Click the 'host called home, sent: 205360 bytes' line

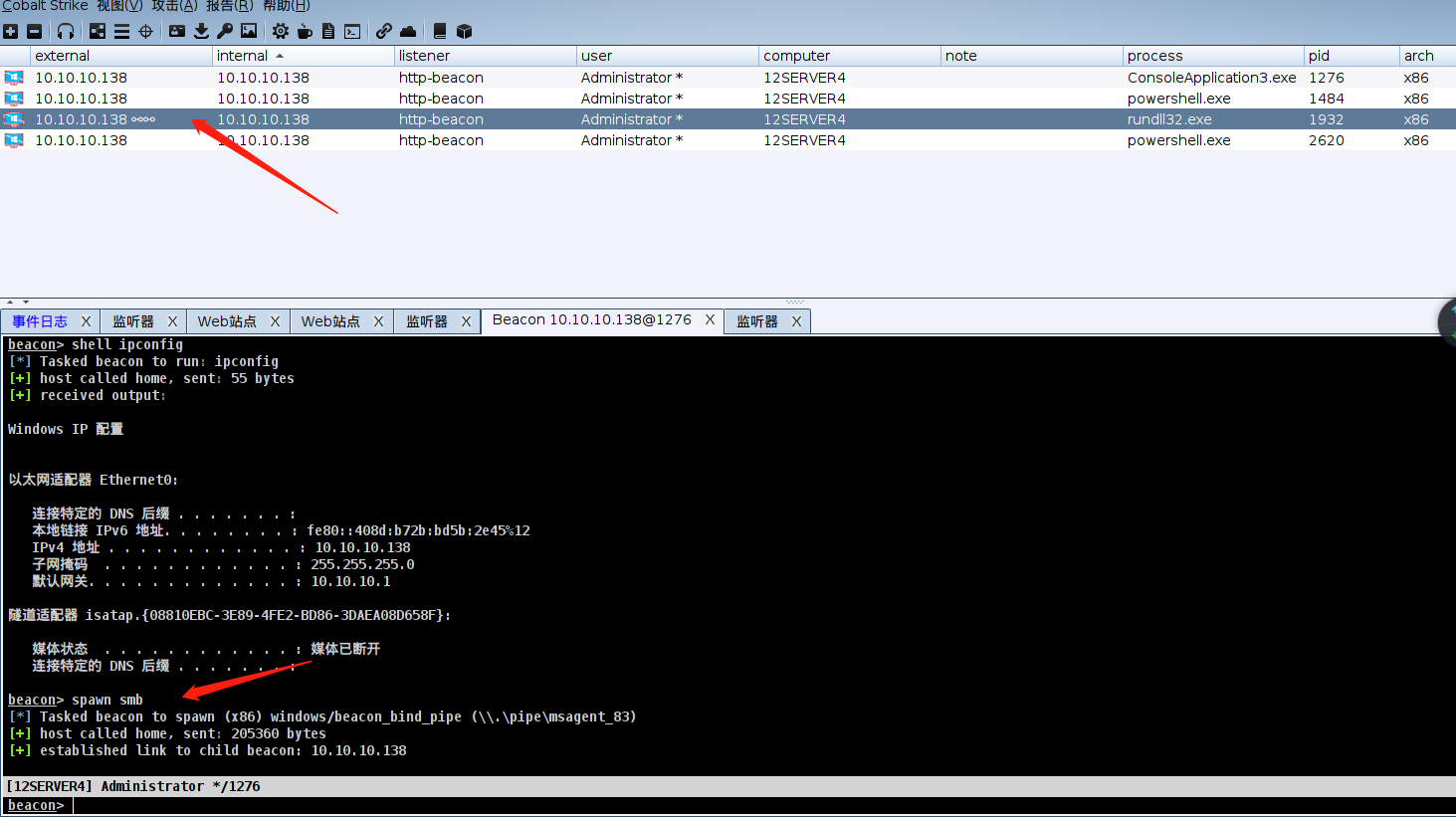click(167, 733)
